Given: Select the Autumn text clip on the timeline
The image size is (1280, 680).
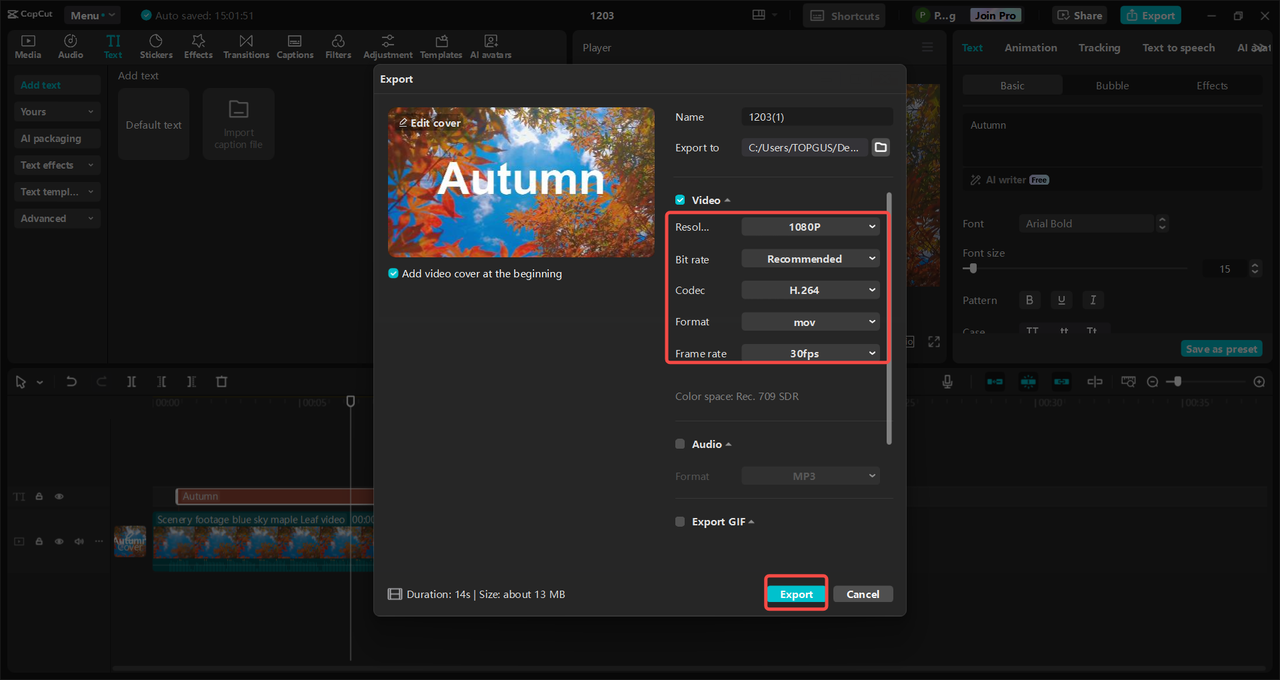Looking at the screenshot, I should 275,496.
